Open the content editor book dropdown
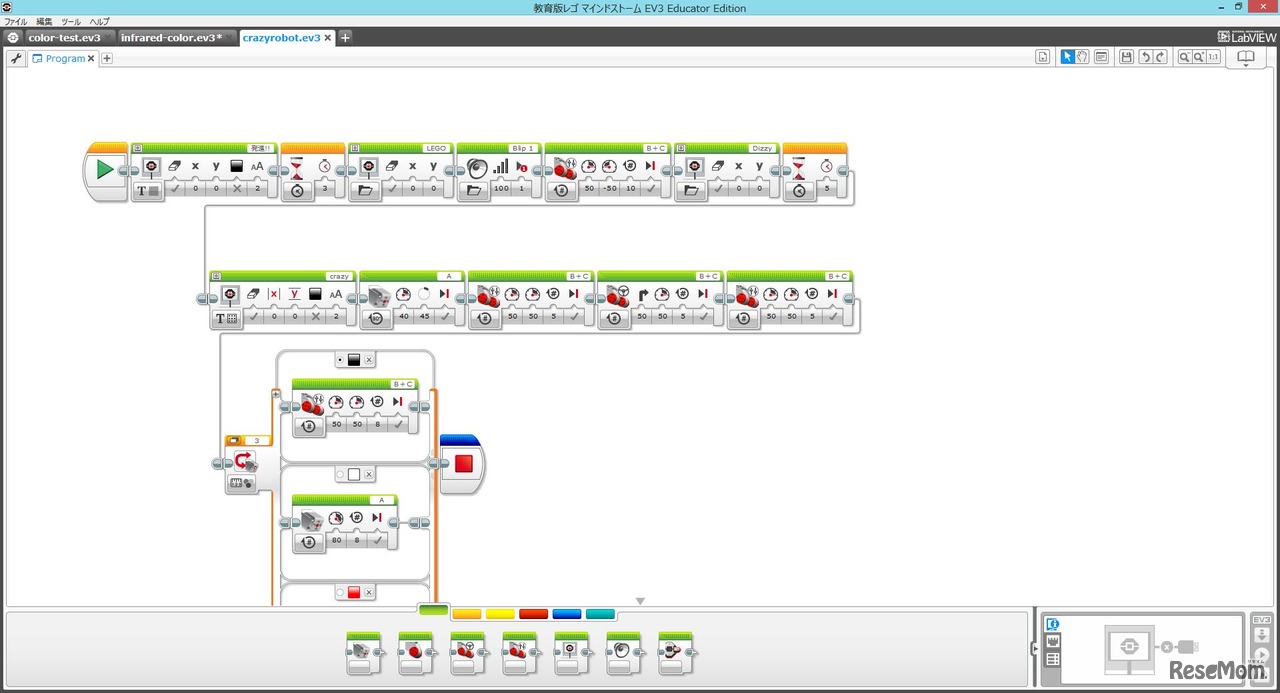This screenshot has height=693, width=1280. click(1246, 58)
